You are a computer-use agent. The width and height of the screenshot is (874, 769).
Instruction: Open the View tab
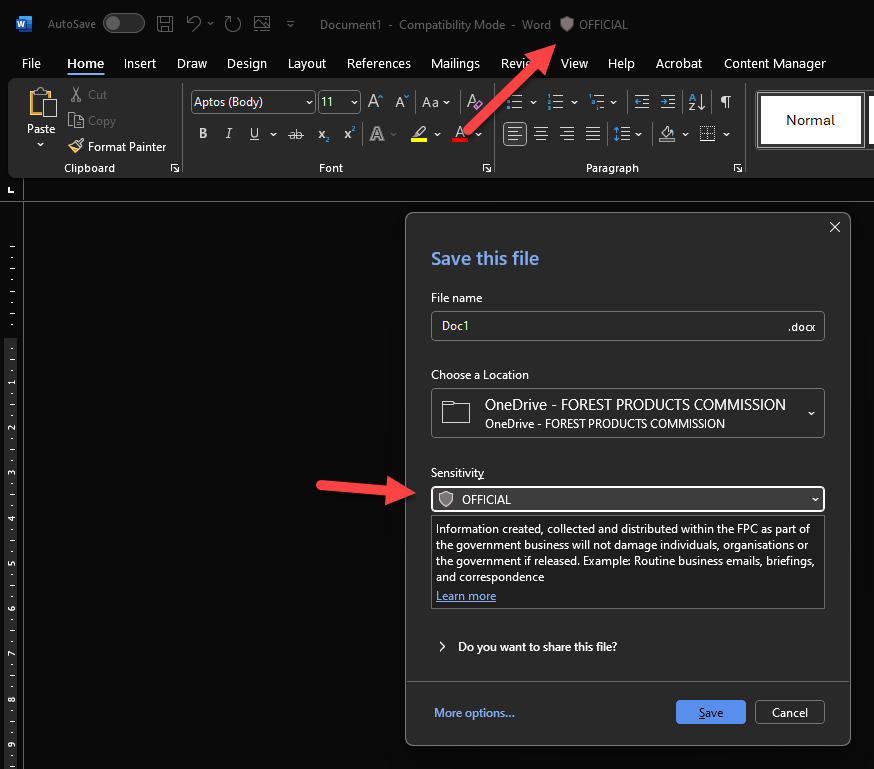574,64
